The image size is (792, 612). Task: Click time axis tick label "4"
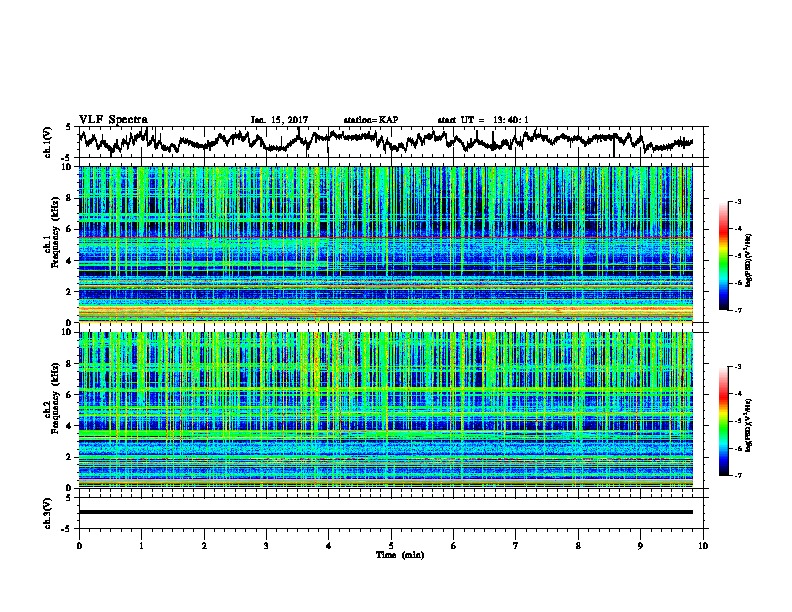pos(329,546)
